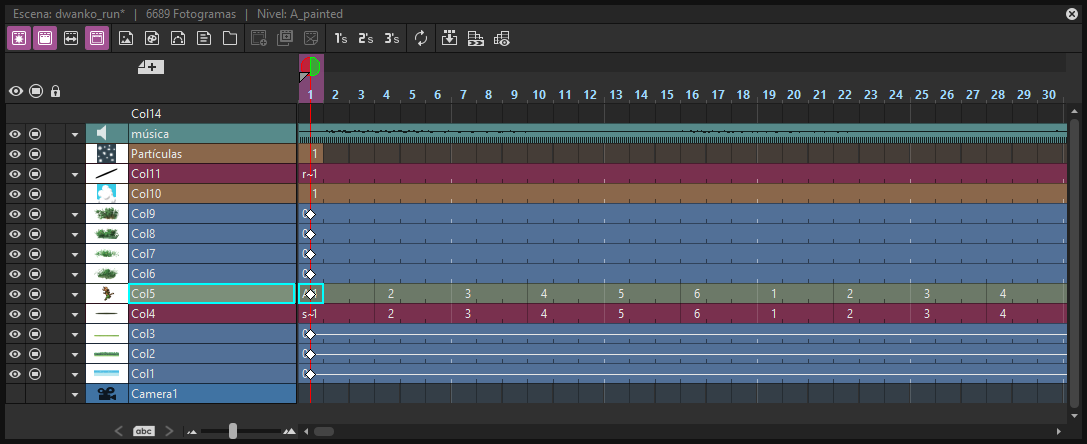Viewport: 1087px width, 444px height.
Task: Click the folder icon in toolbar
Action: (229, 38)
